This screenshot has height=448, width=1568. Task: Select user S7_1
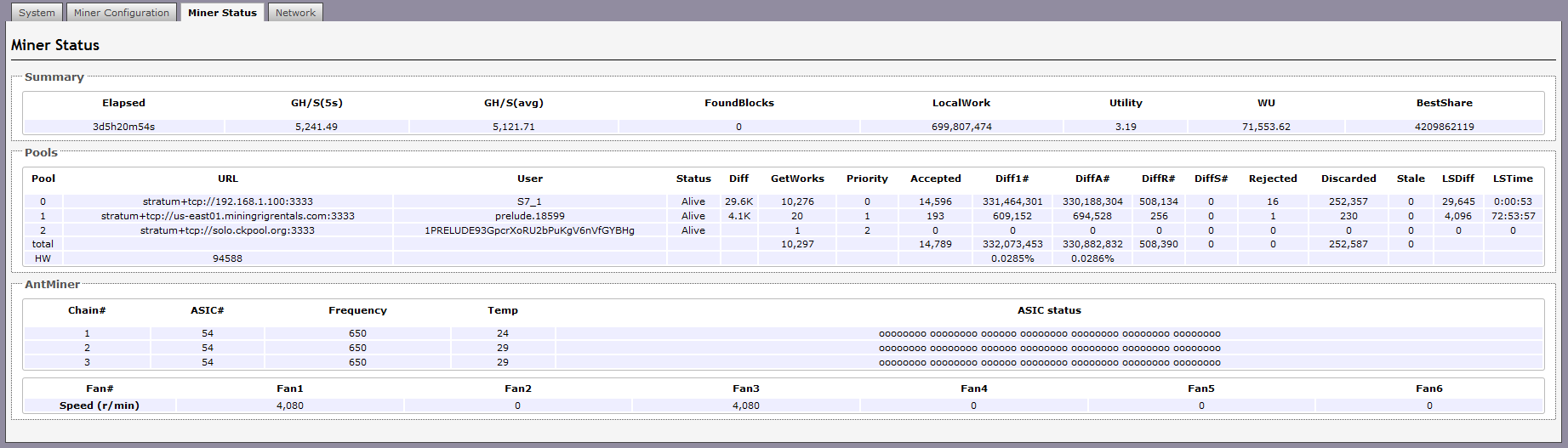[530, 201]
